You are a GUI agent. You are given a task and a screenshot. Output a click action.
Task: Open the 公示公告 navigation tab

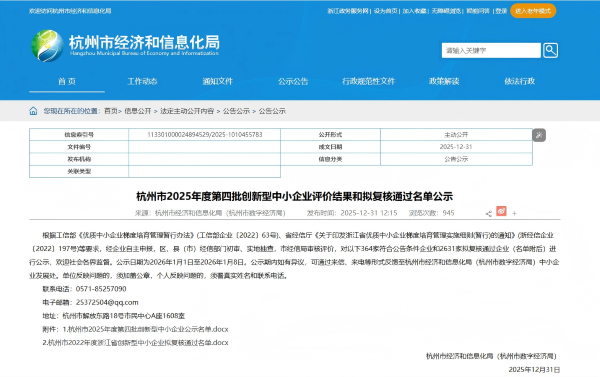293,81
